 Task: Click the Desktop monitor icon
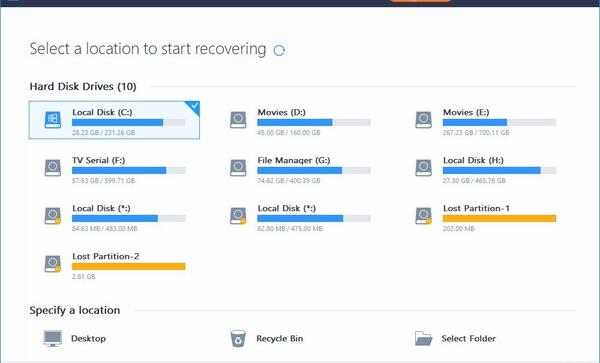pos(52,339)
